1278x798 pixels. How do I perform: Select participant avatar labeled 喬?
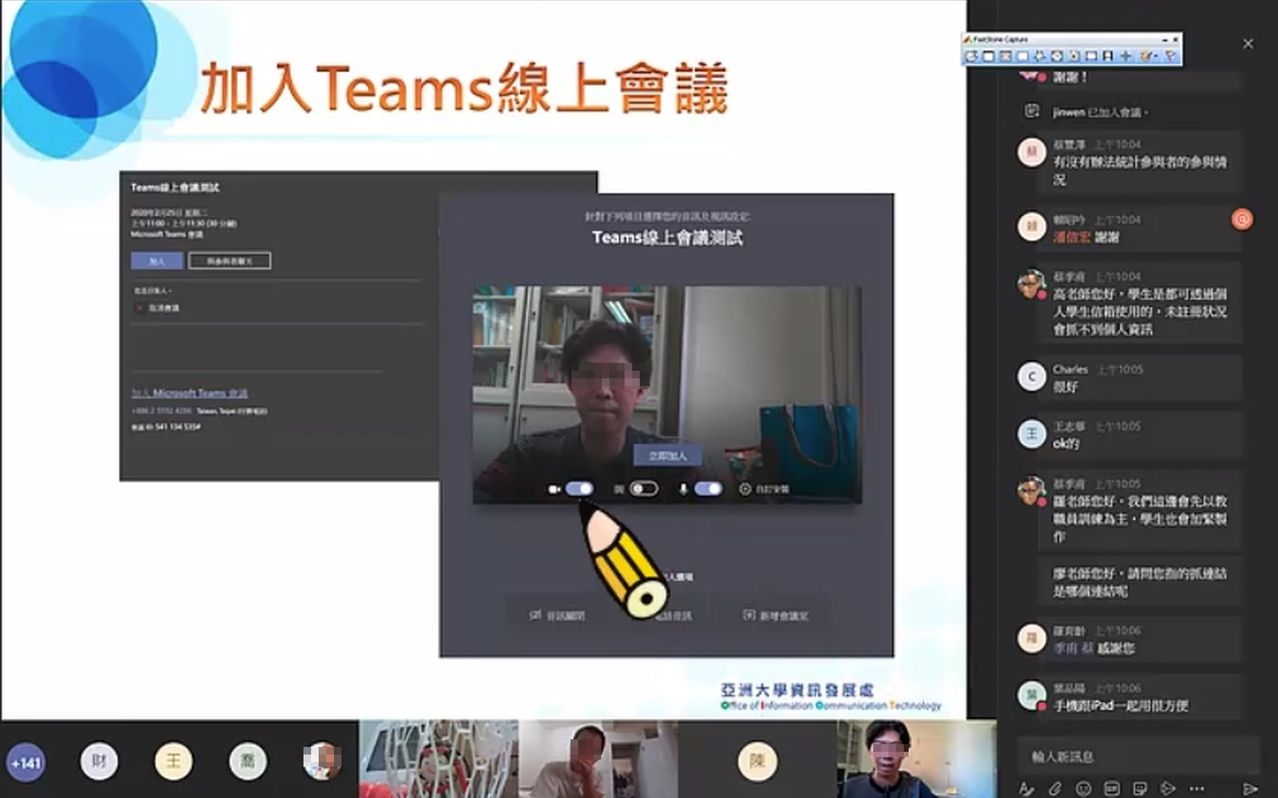[x=247, y=762]
